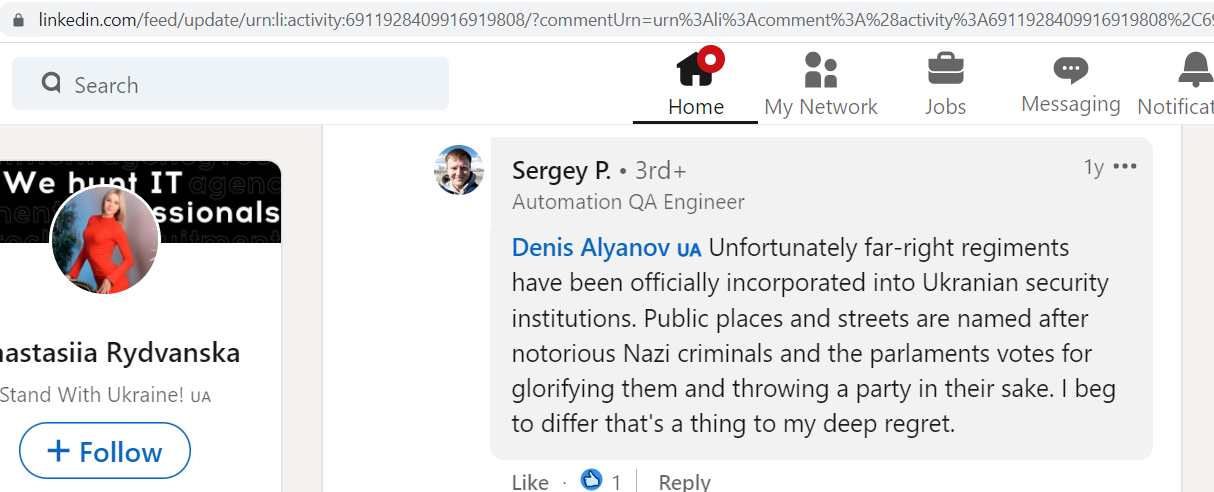
Task: Open Sergey P.'s profile photo
Action: pos(459,170)
